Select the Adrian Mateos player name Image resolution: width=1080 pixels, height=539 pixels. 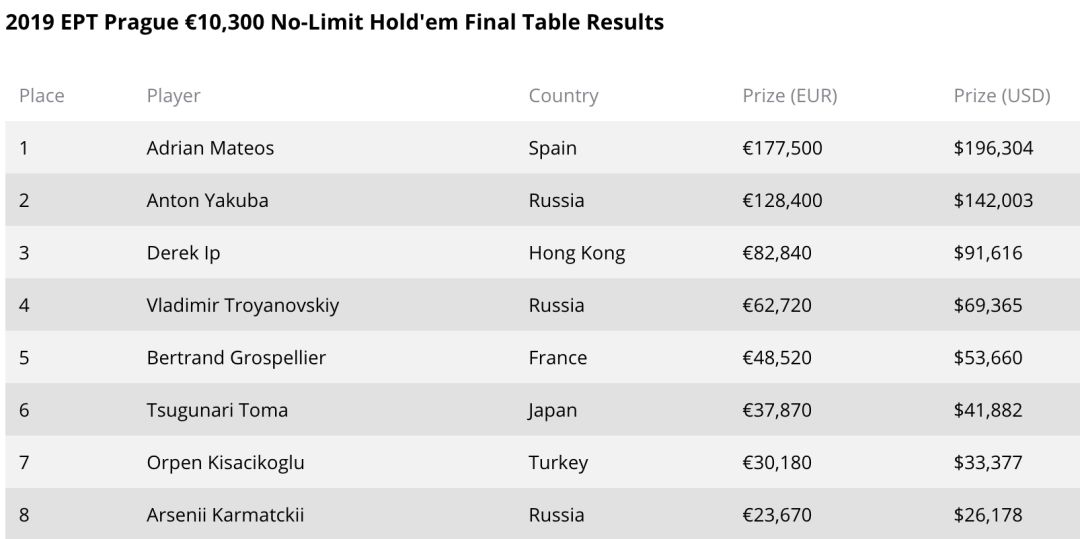tap(210, 148)
